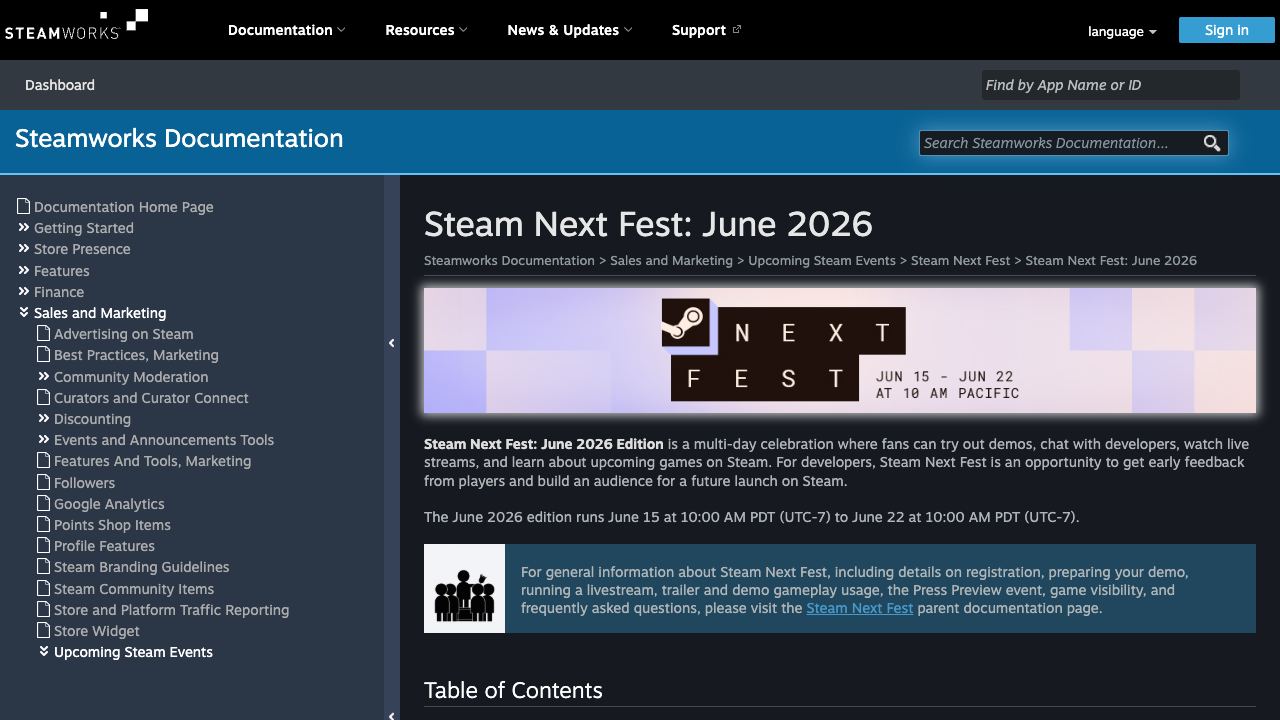Click the Steam Next Fest banner image
This screenshot has width=1280, height=720.
[x=840, y=351]
